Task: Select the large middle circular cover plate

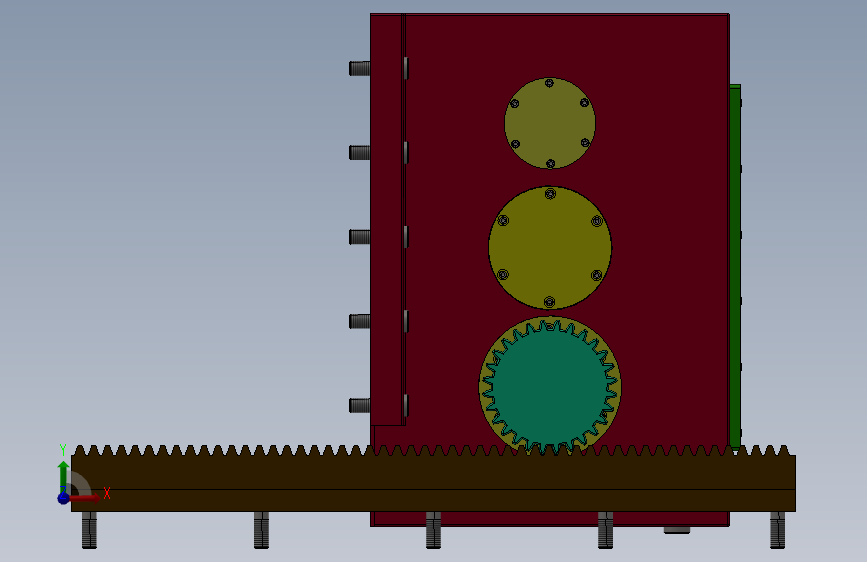Action: click(x=550, y=247)
